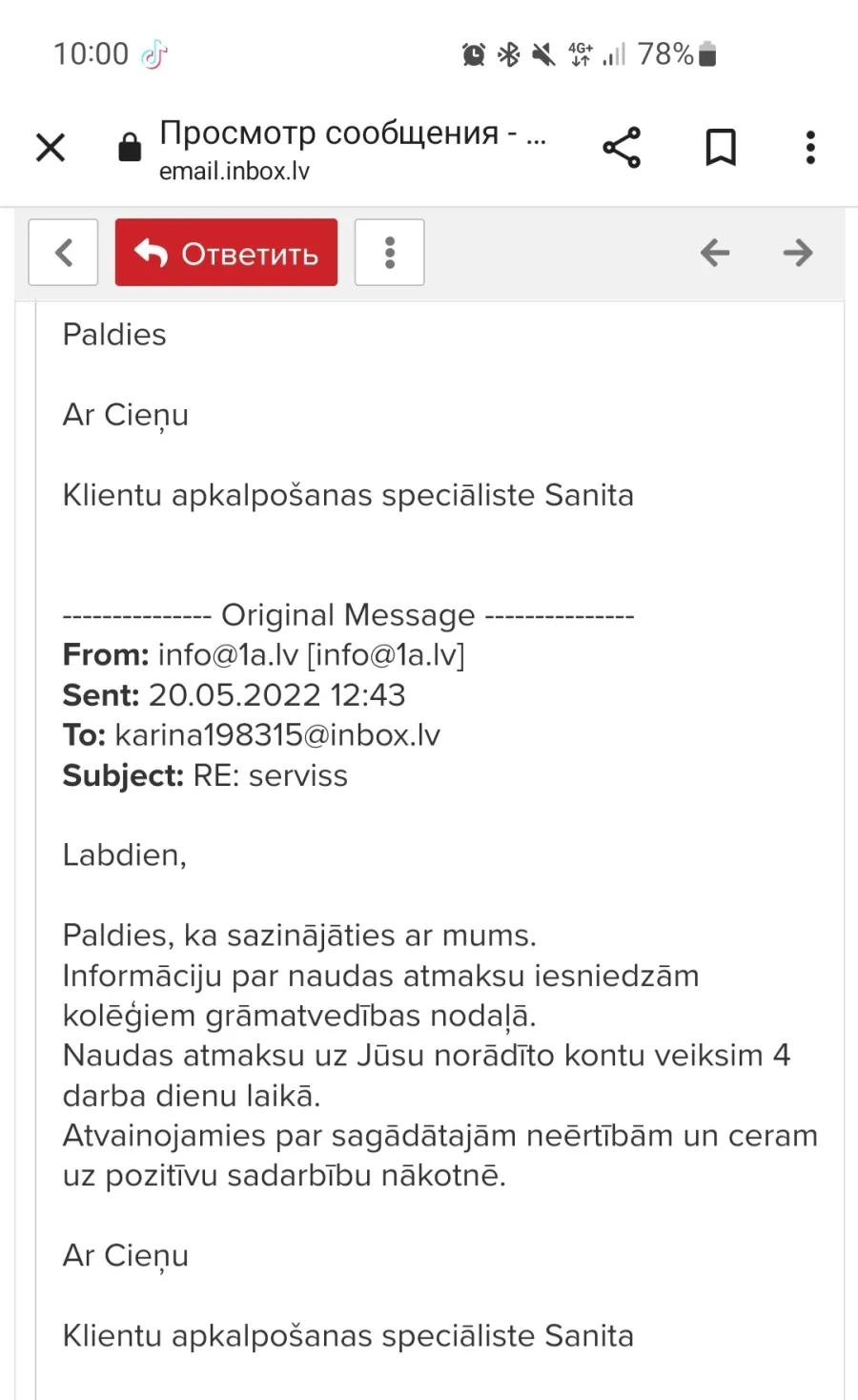Image resolution: width=858 pixels, height=1400 pixels.
Task: Tap the muted sound status icon
Action: [x=543, y=54]
